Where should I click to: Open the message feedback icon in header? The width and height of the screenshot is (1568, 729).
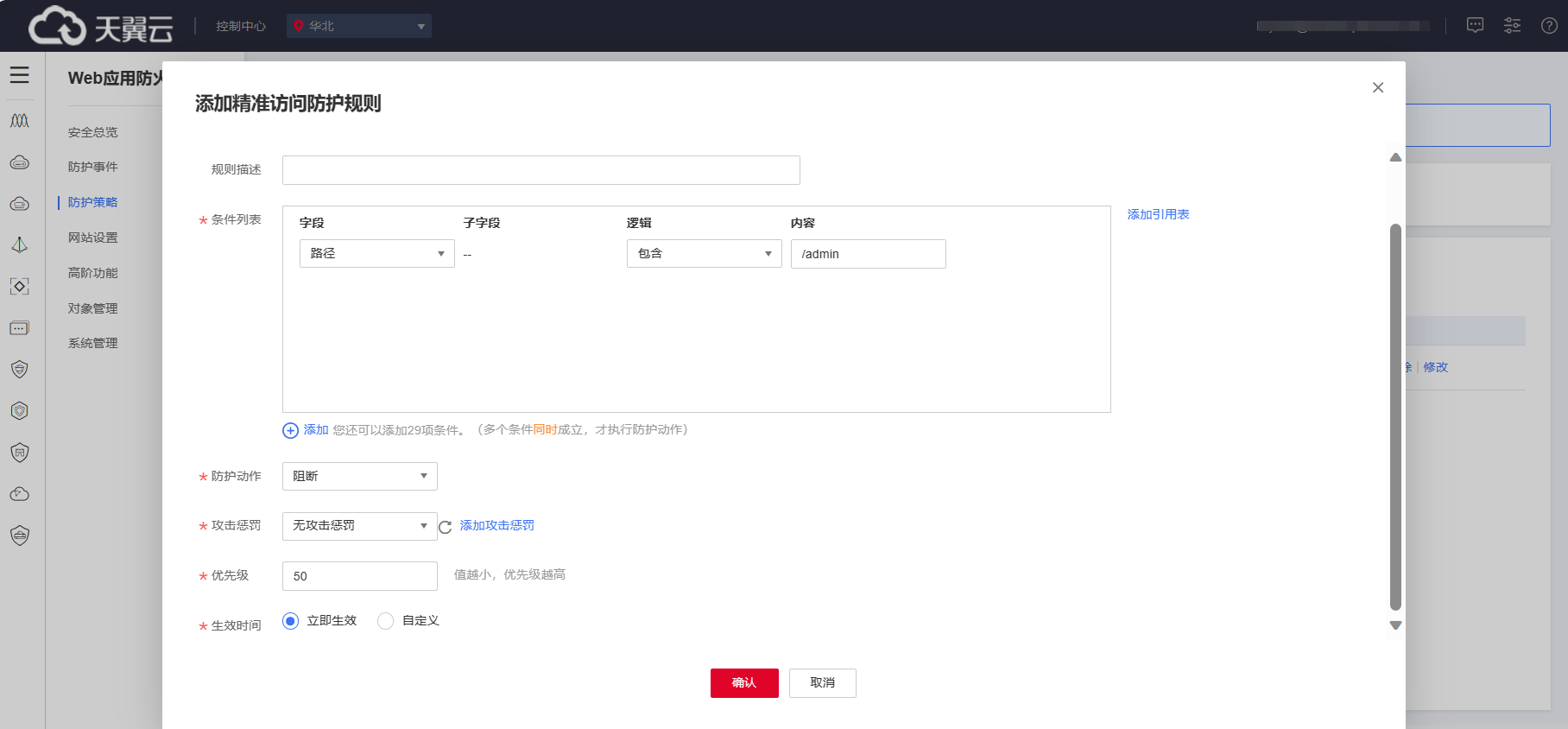(x=1475, y=26)
